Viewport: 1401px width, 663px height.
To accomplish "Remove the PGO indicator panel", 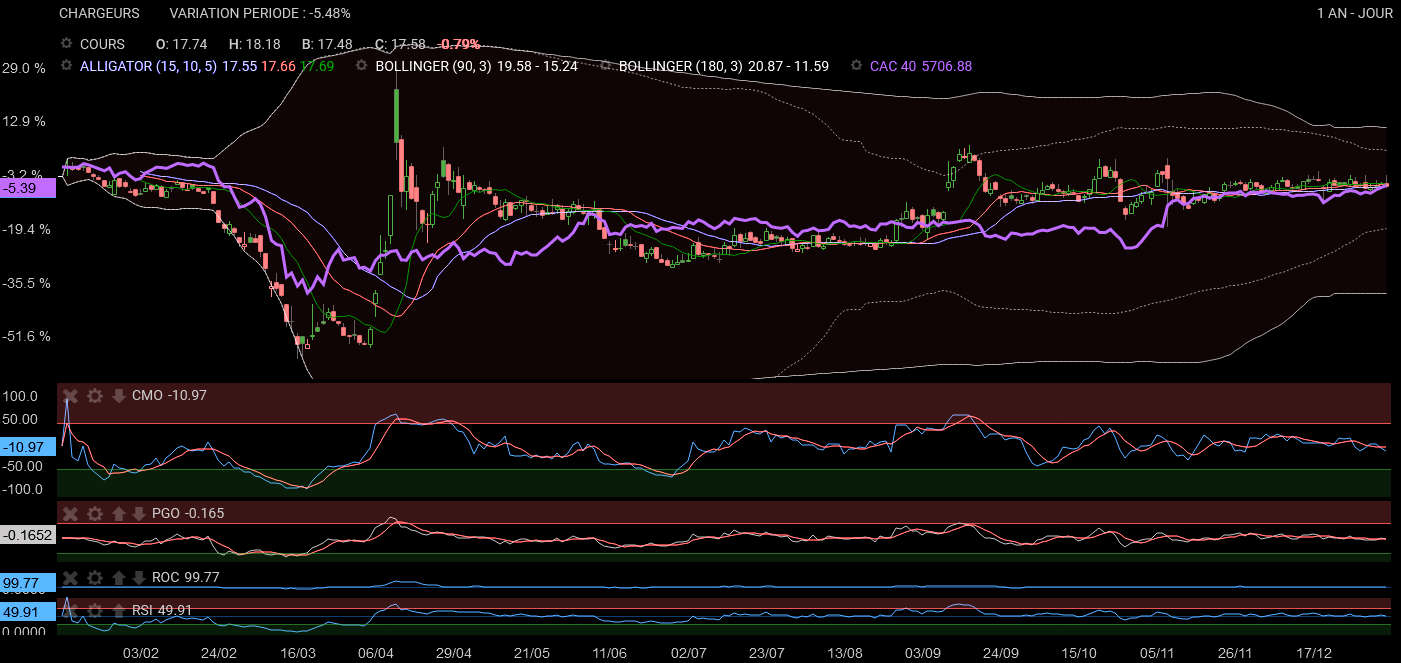I will tap(71, 514).
